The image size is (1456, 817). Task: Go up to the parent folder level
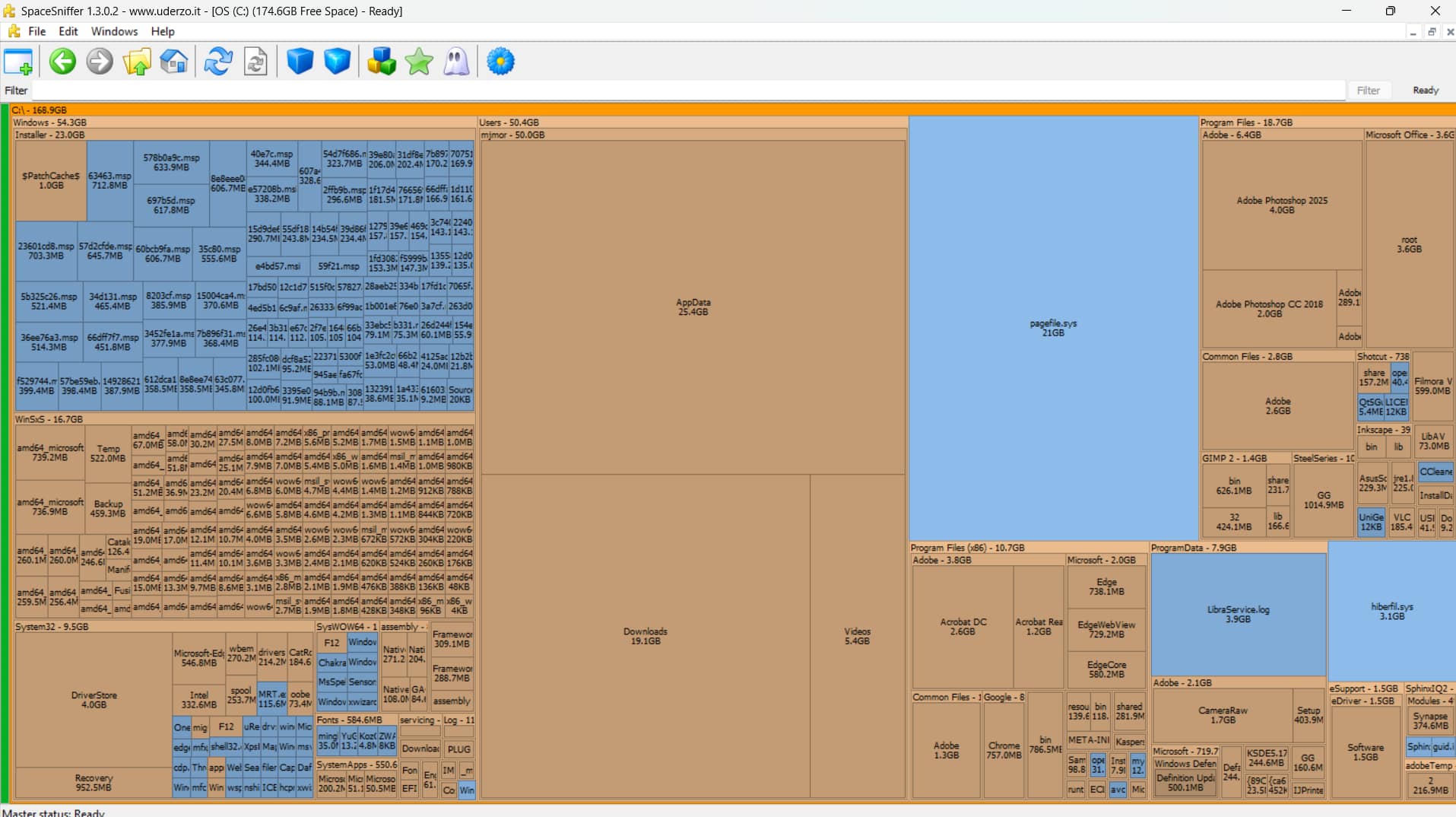137,62
